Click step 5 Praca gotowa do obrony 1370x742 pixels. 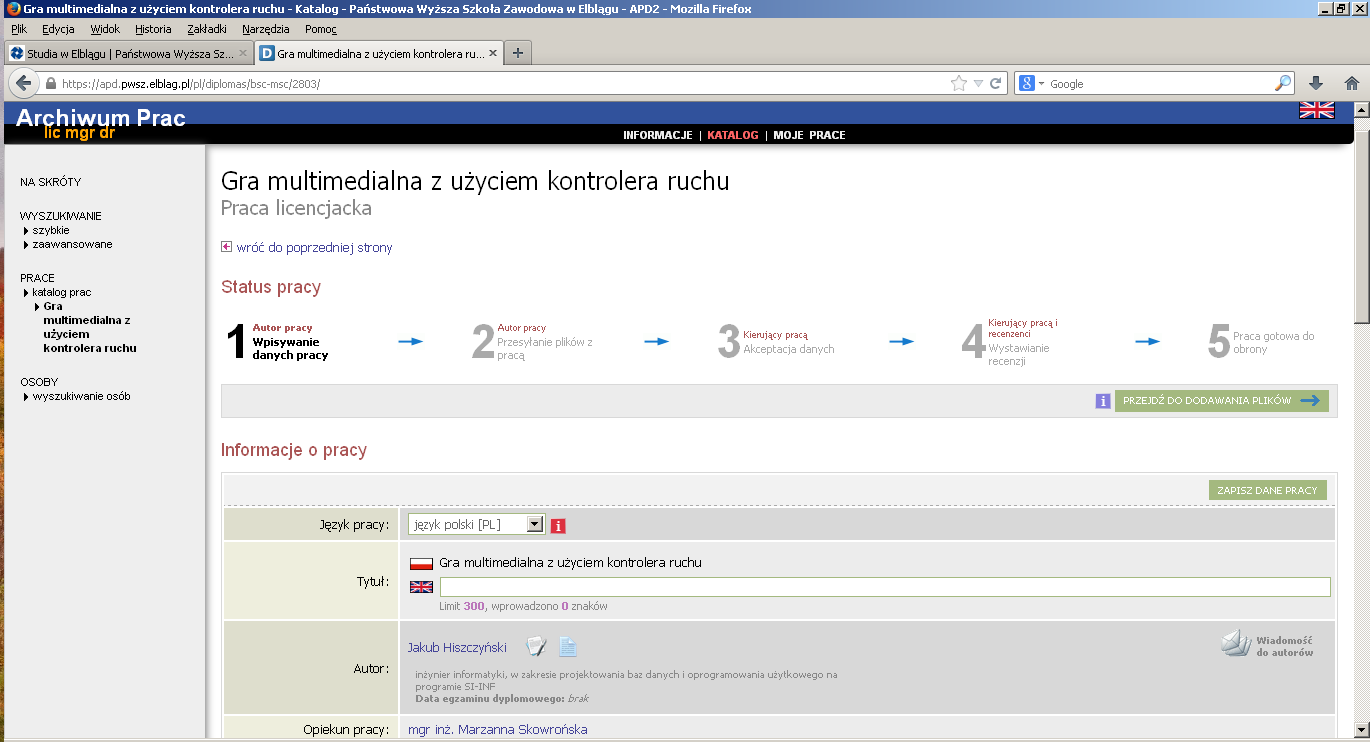point(1274,342)
